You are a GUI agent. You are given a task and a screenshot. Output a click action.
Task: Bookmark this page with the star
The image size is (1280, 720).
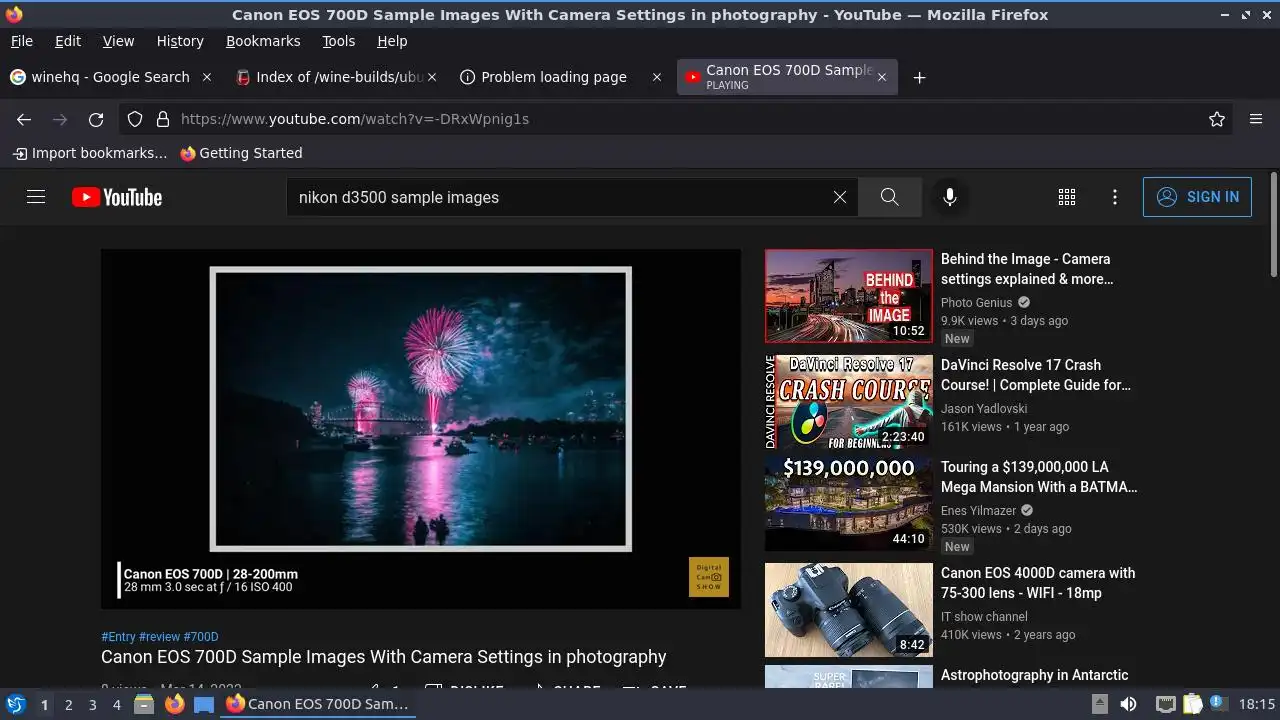coord(1217,119)
